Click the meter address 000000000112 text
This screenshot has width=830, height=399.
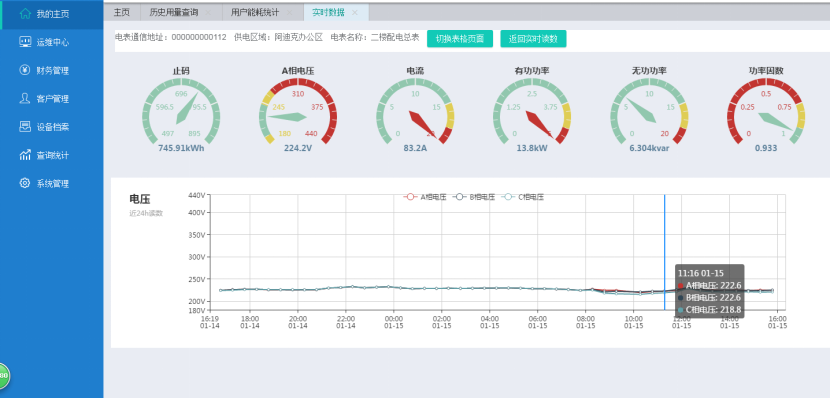click(199, 38)
